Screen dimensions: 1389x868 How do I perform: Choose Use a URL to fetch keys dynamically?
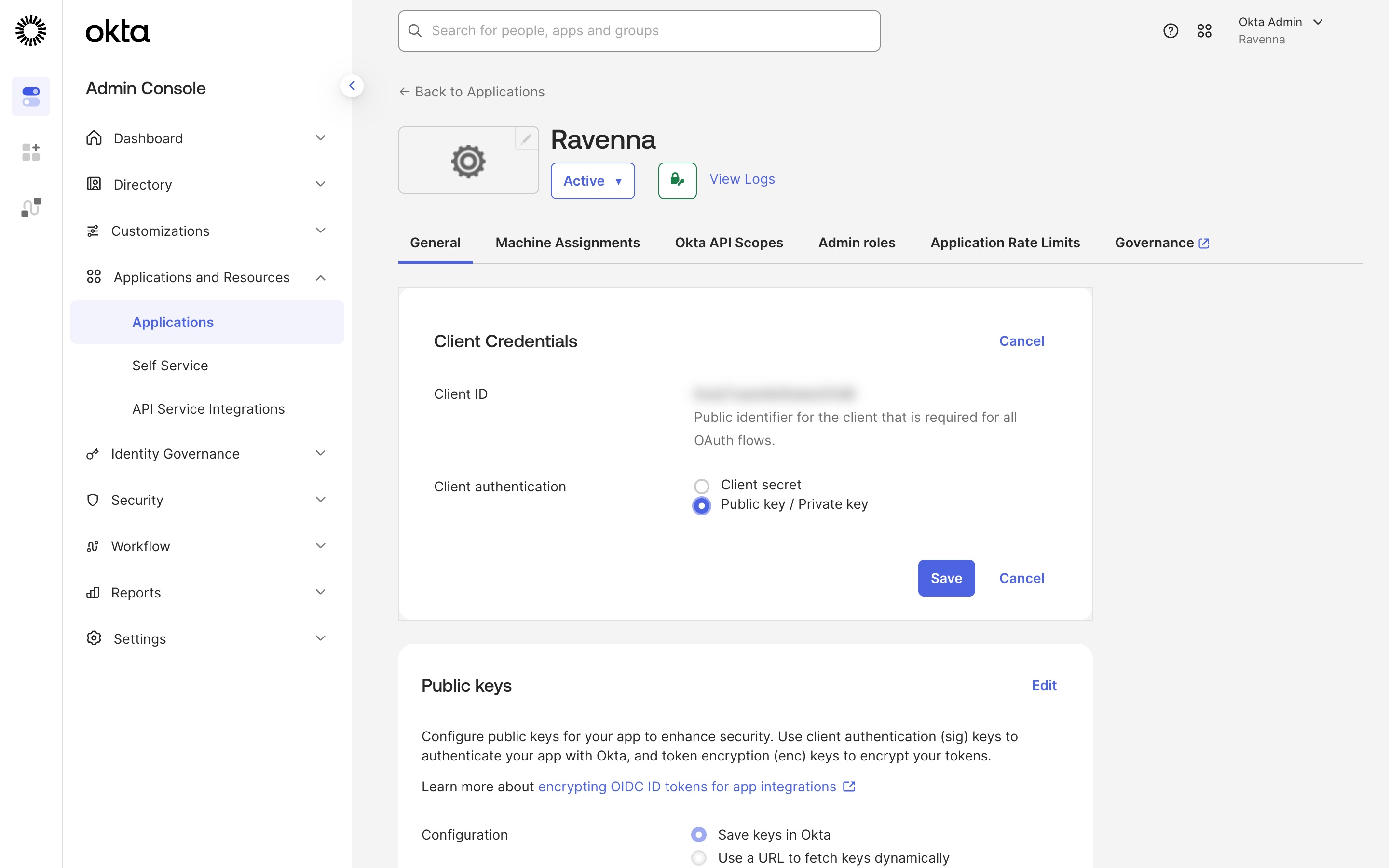[698, 858]
